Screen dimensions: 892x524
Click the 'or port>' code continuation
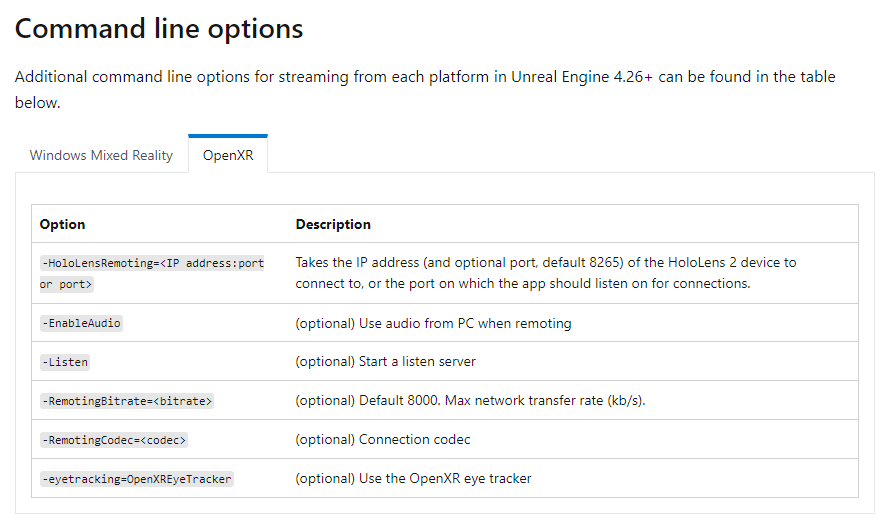pyautogui.click(x=66, y=284)
